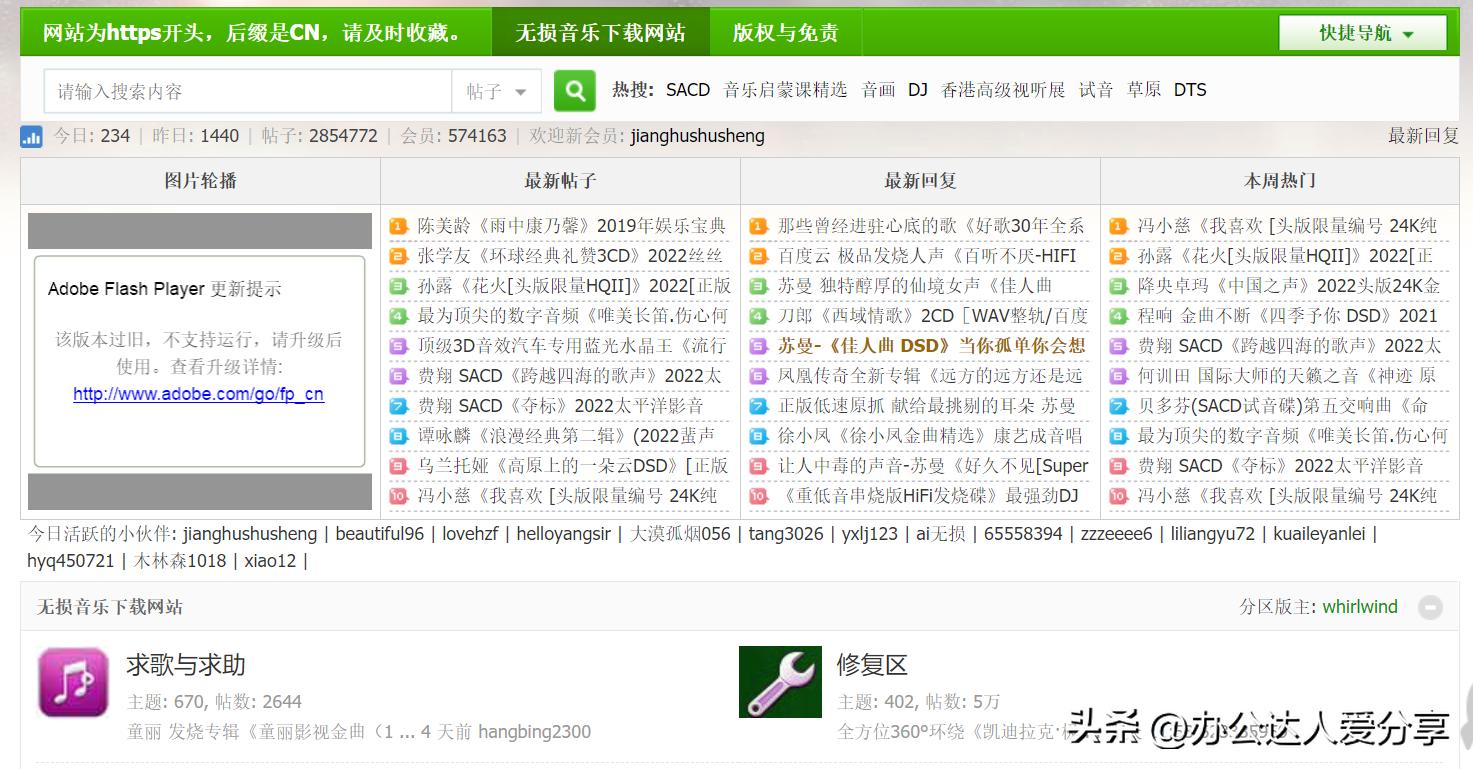
Task: Click the pink music note icon for 求歌与求助
Action: pyautogui.click(x=72, y=682)
